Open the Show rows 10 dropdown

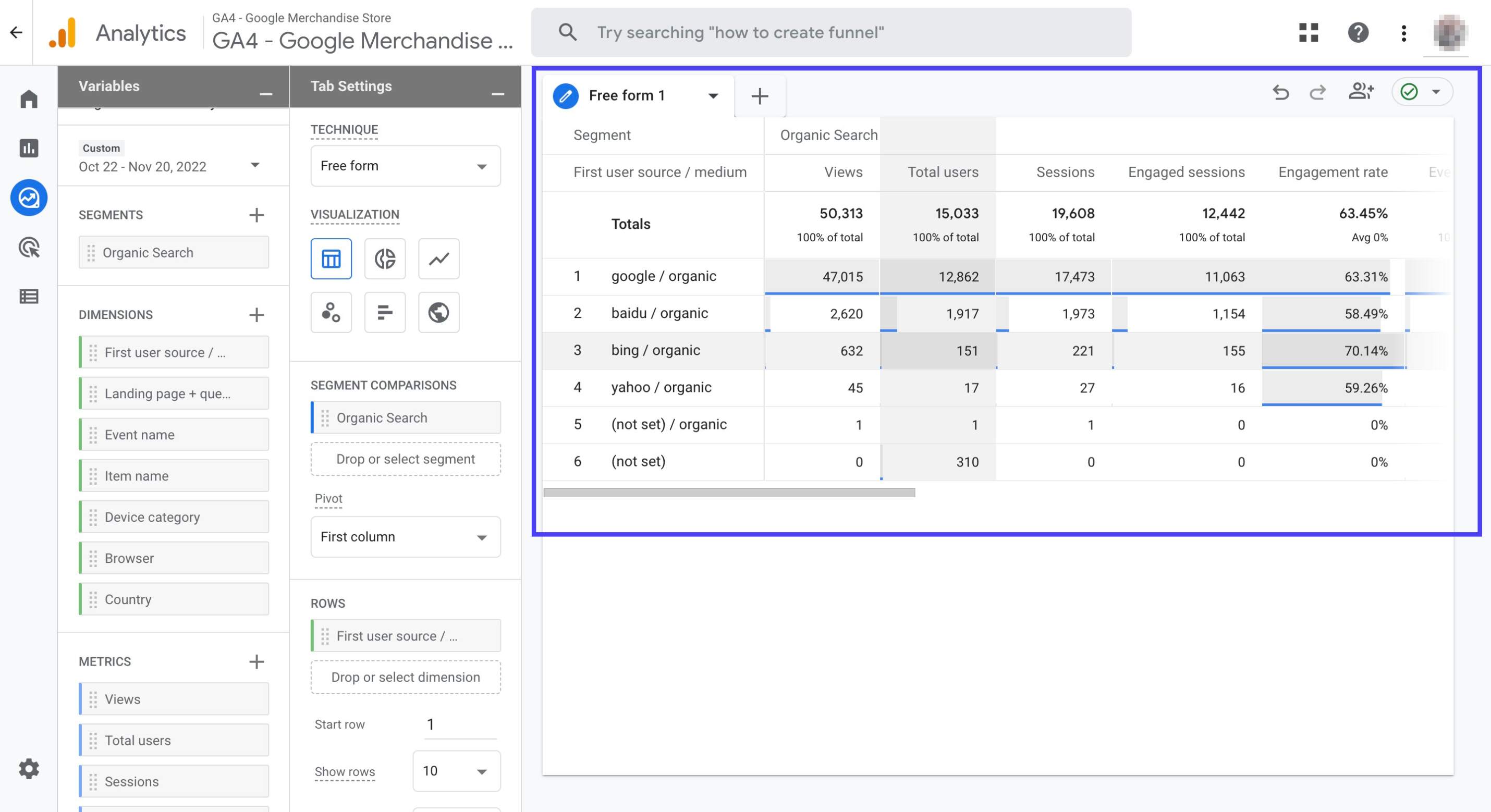click(x=456, y=771)
